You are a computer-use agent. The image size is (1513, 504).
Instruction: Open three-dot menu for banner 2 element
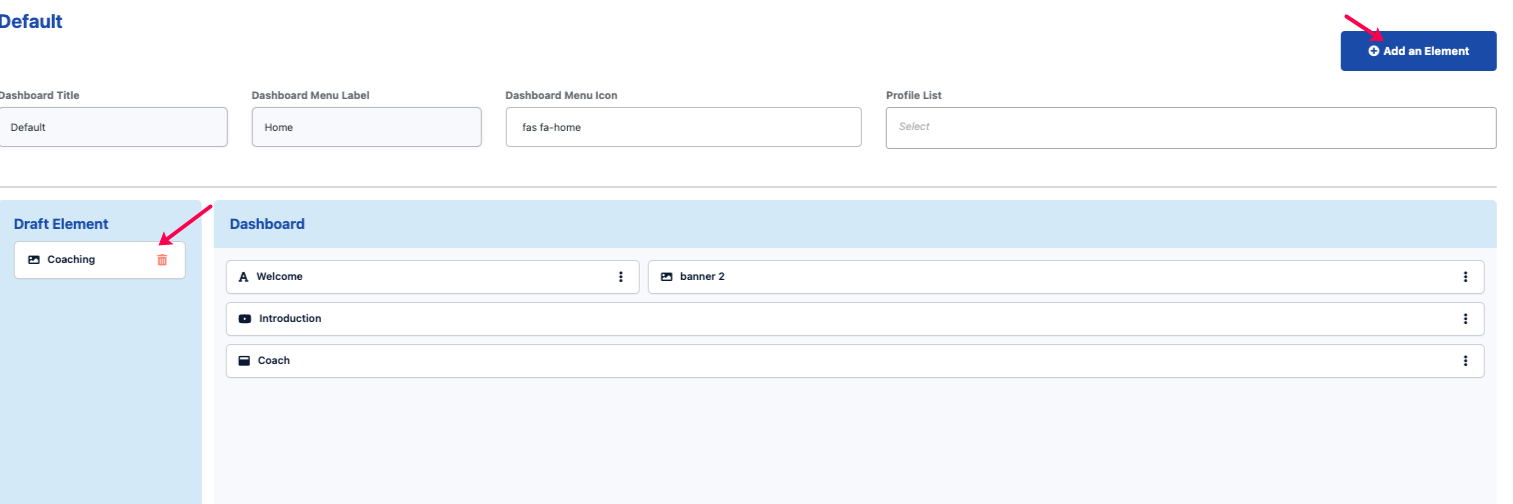point(1465,277)
